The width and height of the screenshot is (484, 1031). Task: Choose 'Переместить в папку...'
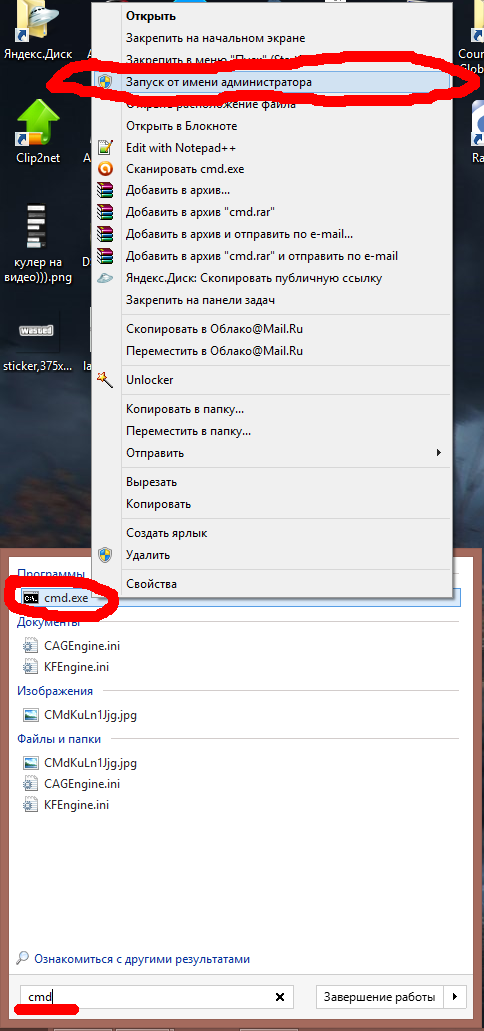click(272, 431)
